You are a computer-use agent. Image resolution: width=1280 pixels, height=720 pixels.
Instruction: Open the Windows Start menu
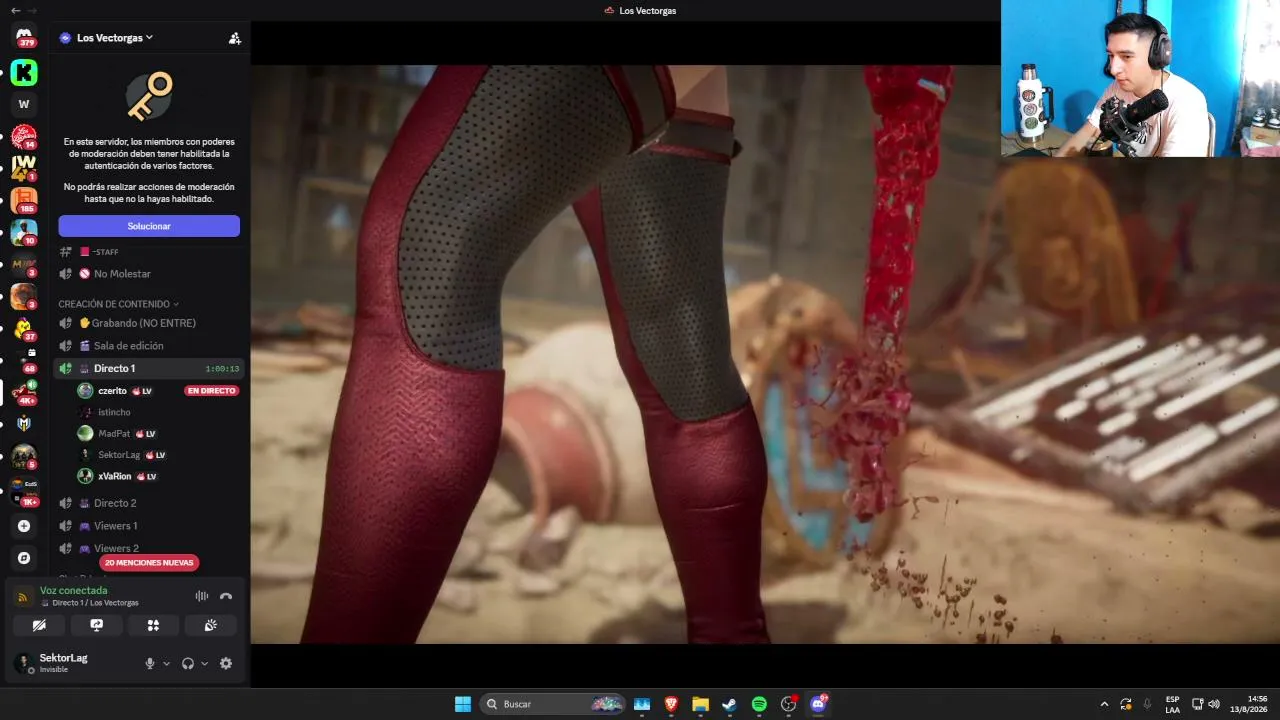[463, 704]
